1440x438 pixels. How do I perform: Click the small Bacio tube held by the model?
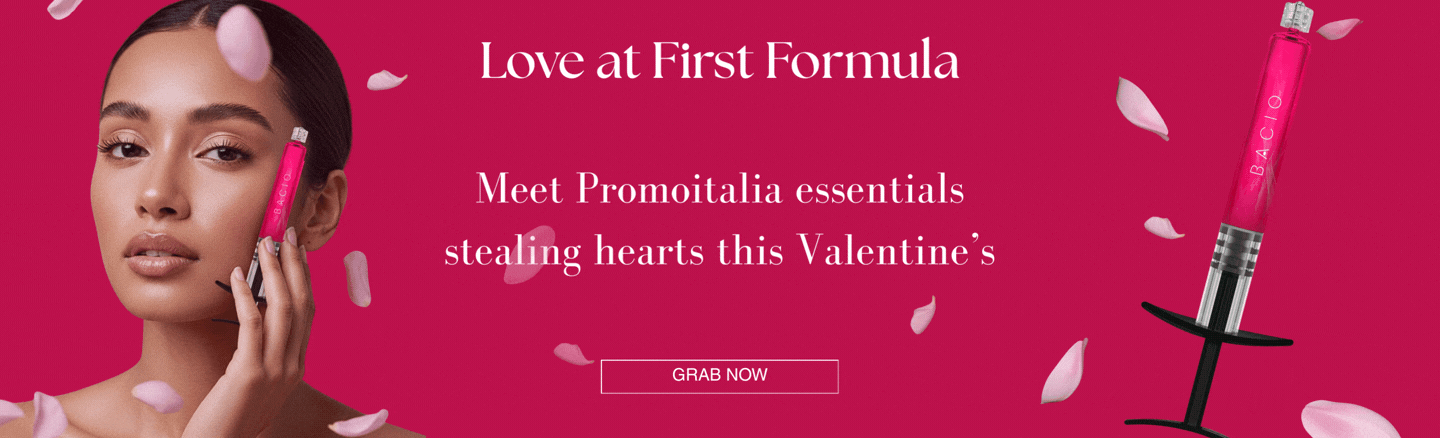click(x=283, y=197)
